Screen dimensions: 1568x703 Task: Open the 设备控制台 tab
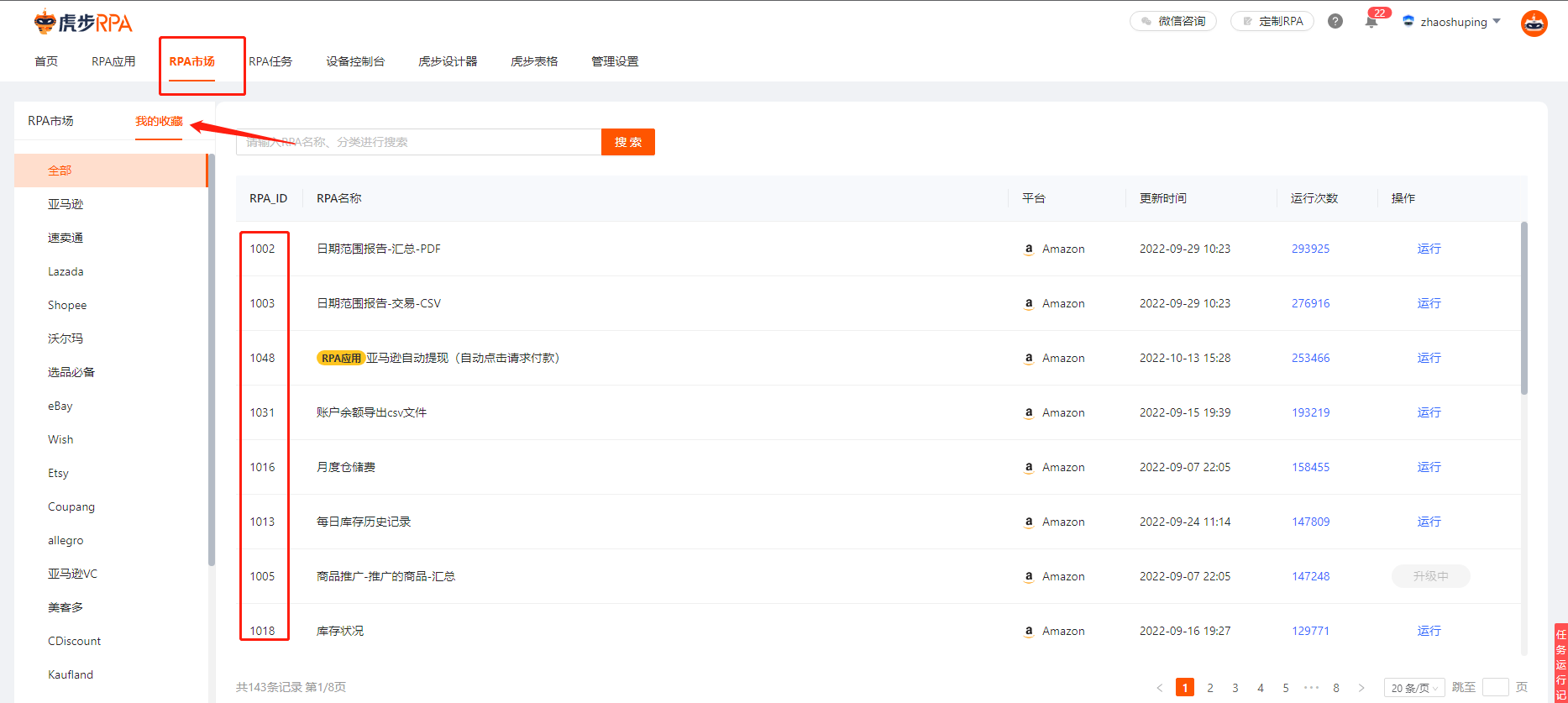[355, 61]
